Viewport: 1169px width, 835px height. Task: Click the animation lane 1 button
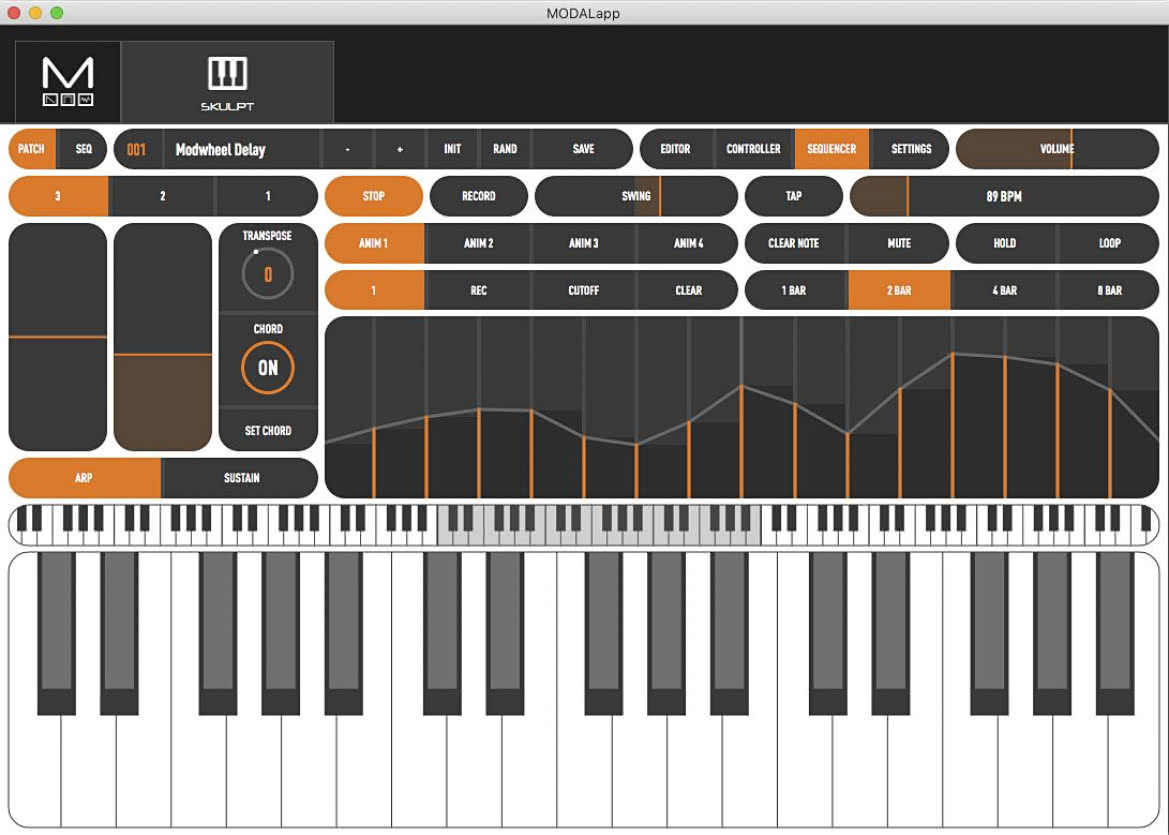(x=374, y=290)
